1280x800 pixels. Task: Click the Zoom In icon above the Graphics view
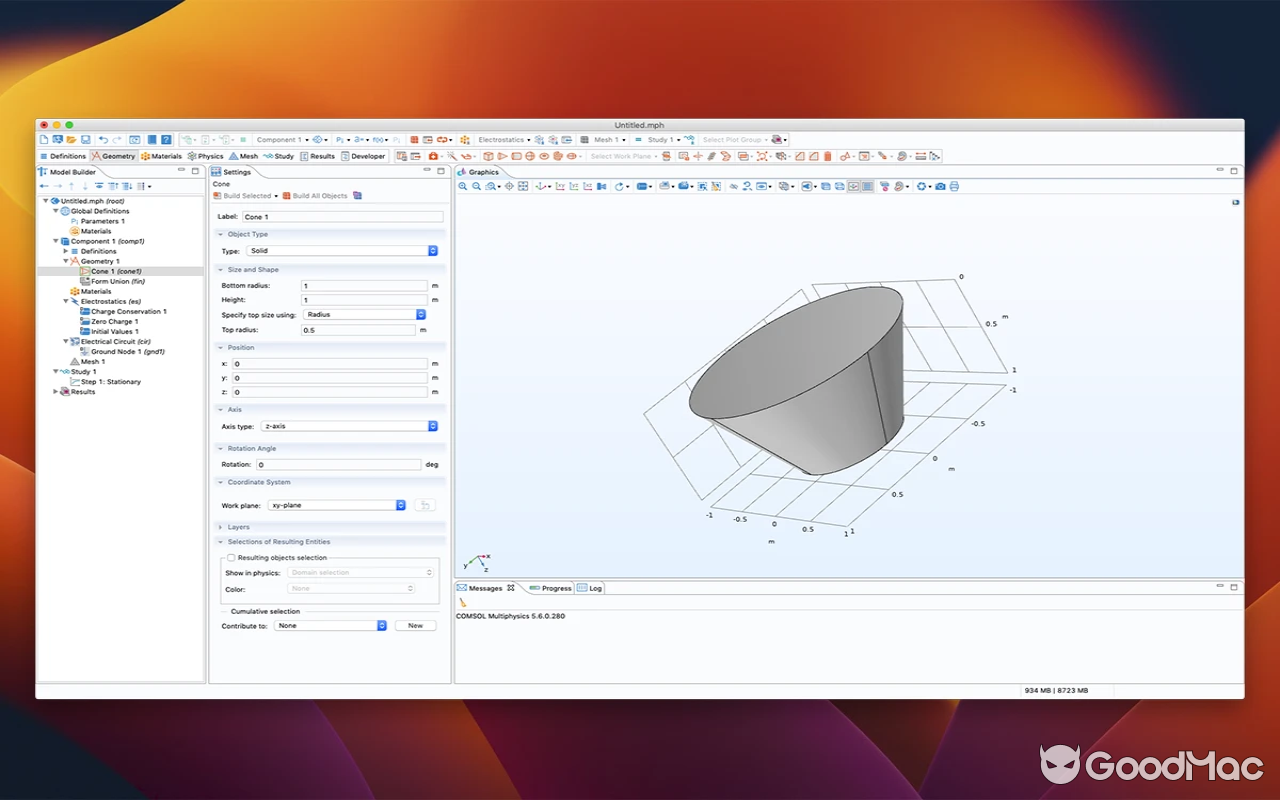tap(463, 187)
